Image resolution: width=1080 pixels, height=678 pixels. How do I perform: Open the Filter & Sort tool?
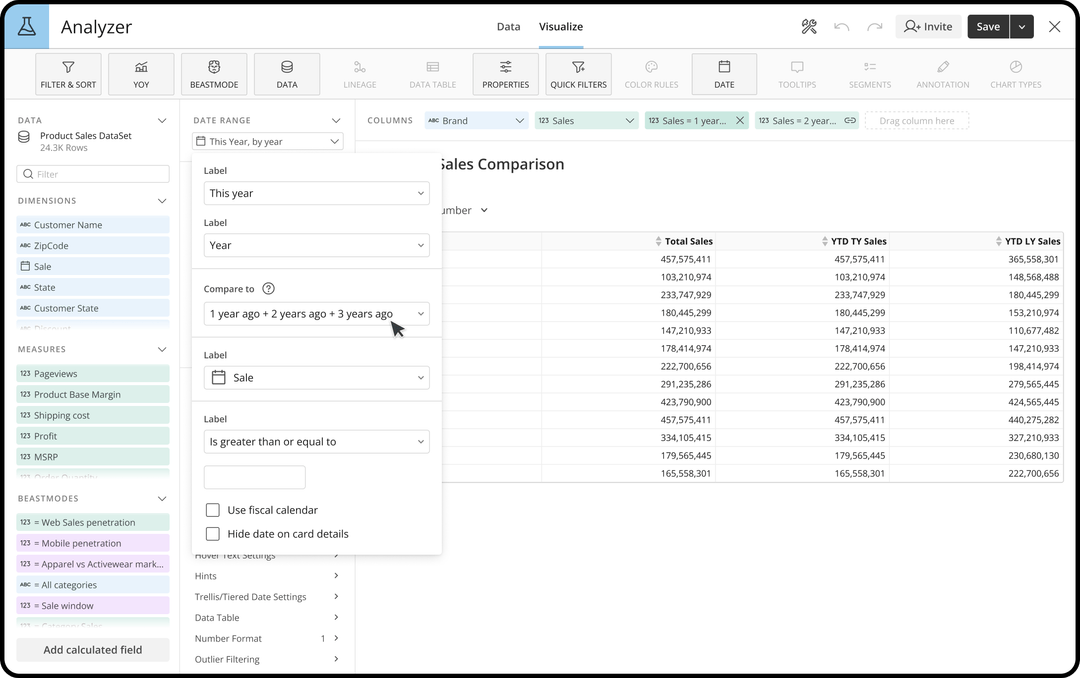68,74
